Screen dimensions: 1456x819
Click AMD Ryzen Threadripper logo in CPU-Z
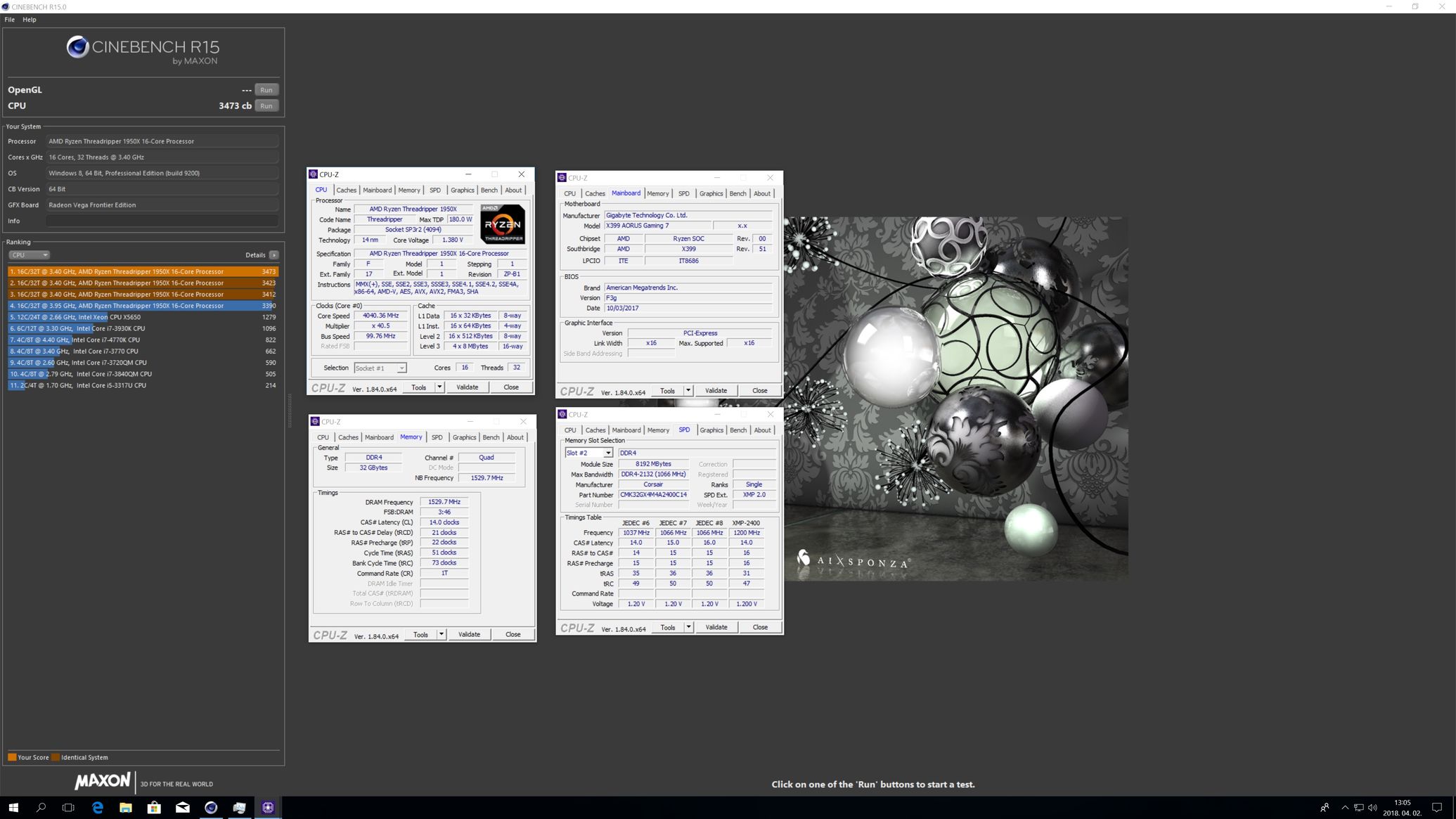pyautogui.click(x=503, y=224)
